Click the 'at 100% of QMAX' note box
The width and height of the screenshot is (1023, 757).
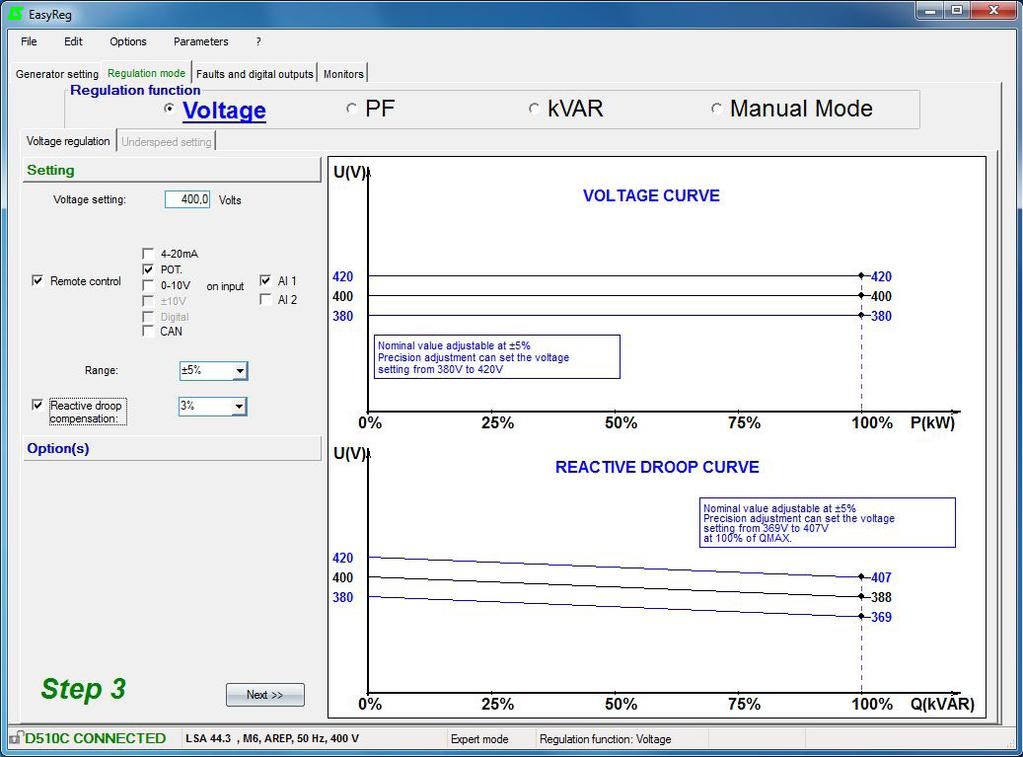click(827, 523)
